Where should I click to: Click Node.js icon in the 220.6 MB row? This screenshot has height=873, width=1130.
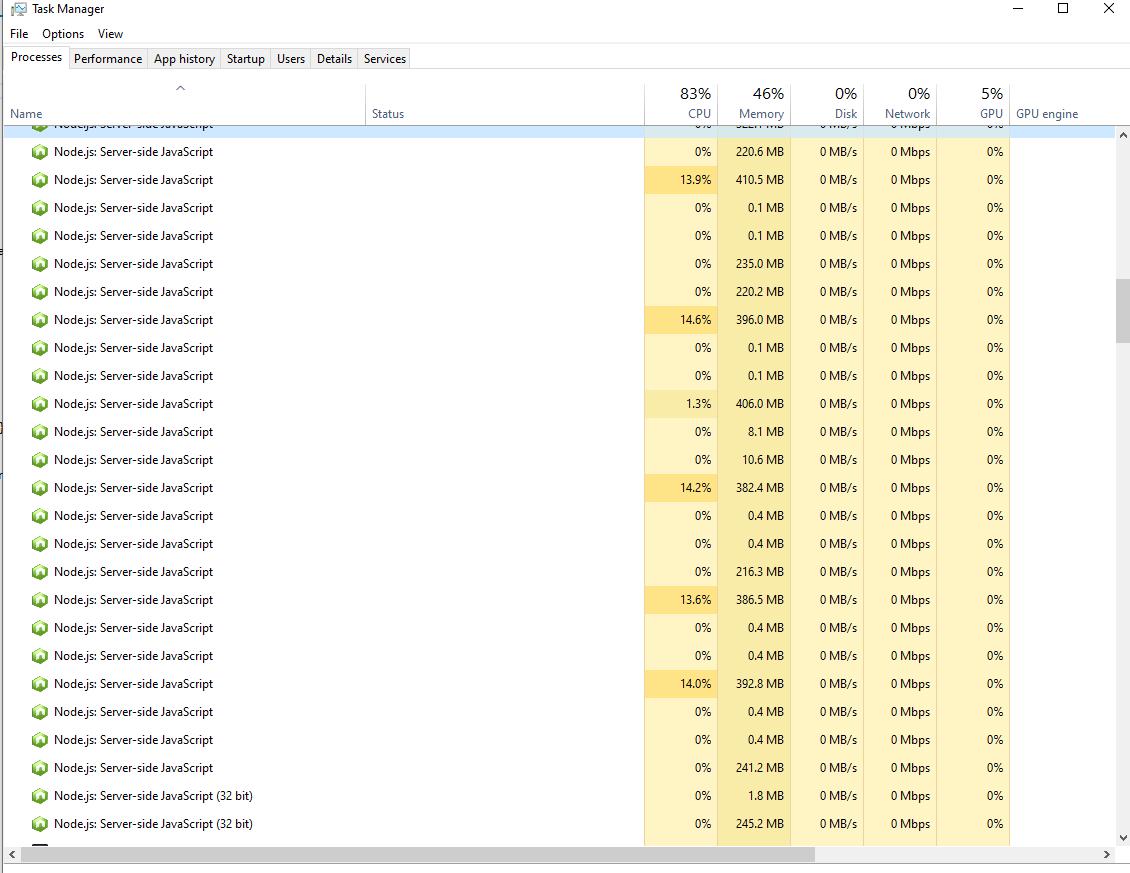tap(40, 152)
